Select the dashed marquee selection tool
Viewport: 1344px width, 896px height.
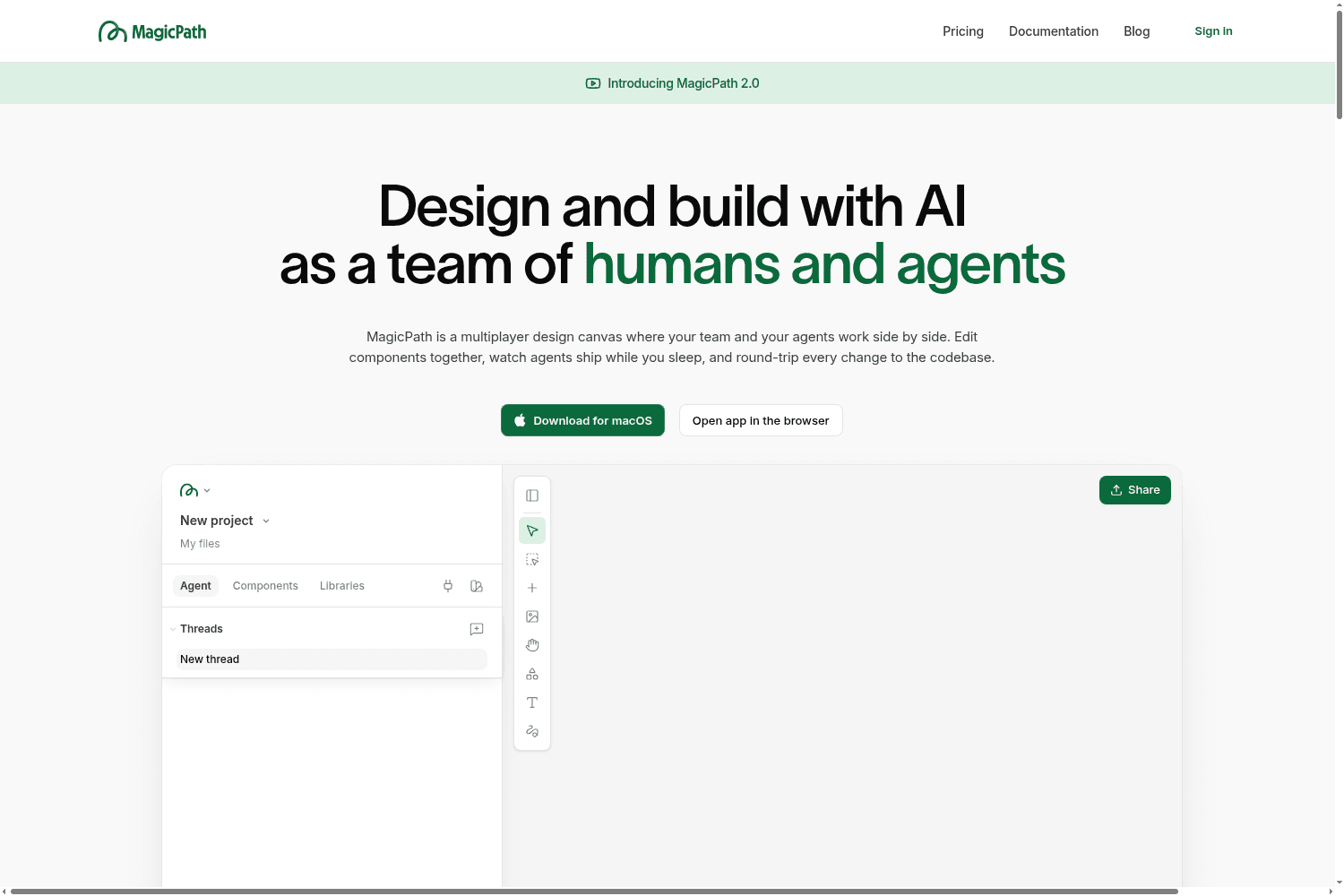tap(532, 559)
